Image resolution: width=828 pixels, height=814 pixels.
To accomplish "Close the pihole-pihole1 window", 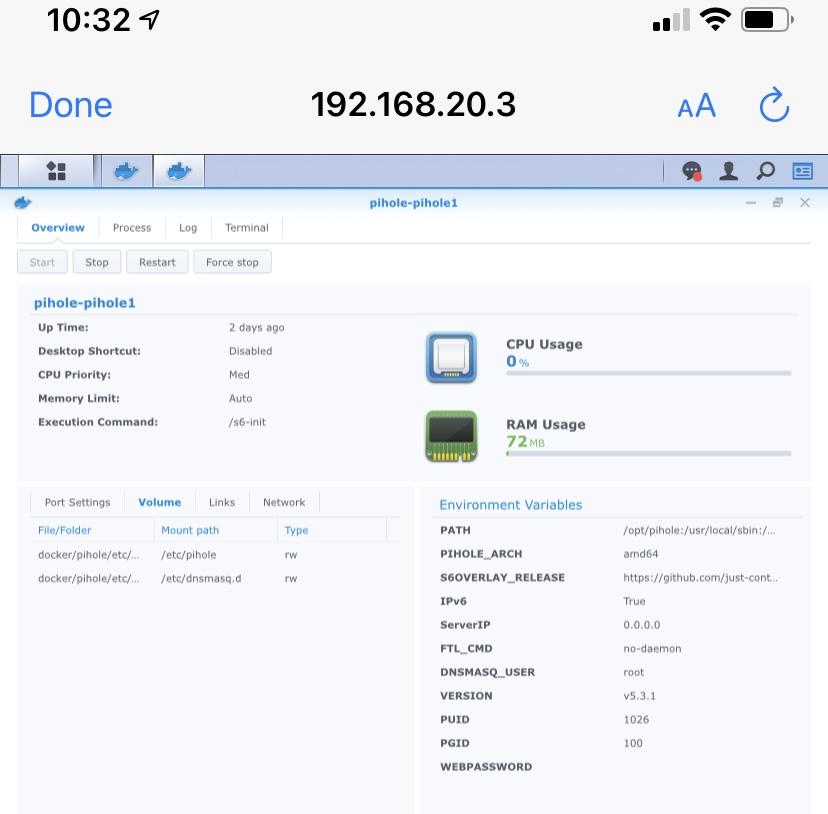I will 805,203.
